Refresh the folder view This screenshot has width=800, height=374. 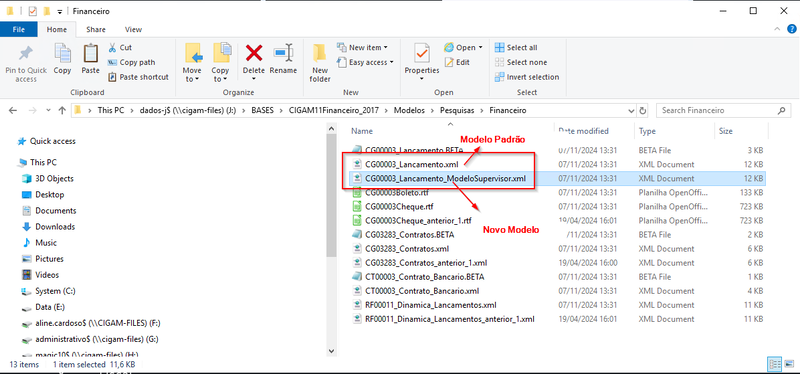click(x=643, y=110)
